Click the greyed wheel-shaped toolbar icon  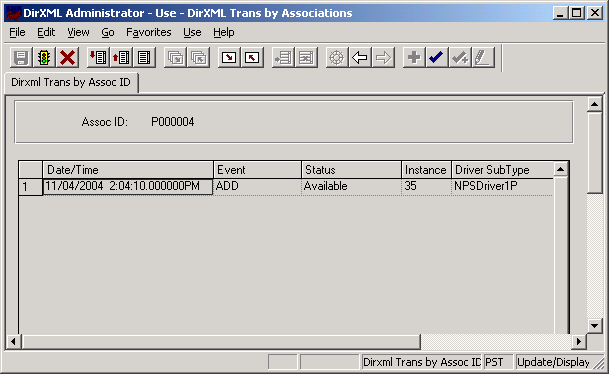point(337,58)
